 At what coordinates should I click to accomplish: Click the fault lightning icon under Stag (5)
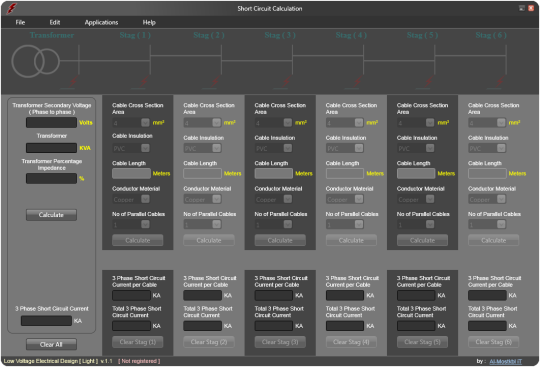[x=429, y=82]
